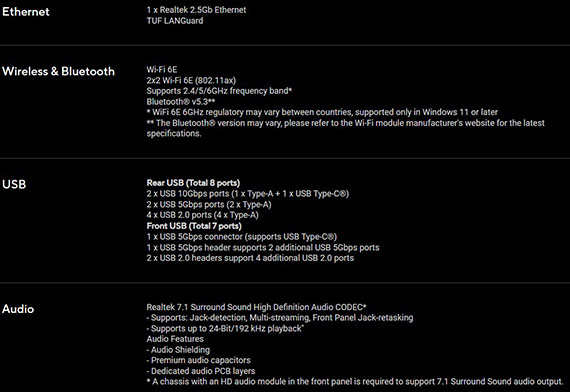Click the Wi-Fi 6E line
The width and height of the screenshot is (570, 392).
coord(162,69)
